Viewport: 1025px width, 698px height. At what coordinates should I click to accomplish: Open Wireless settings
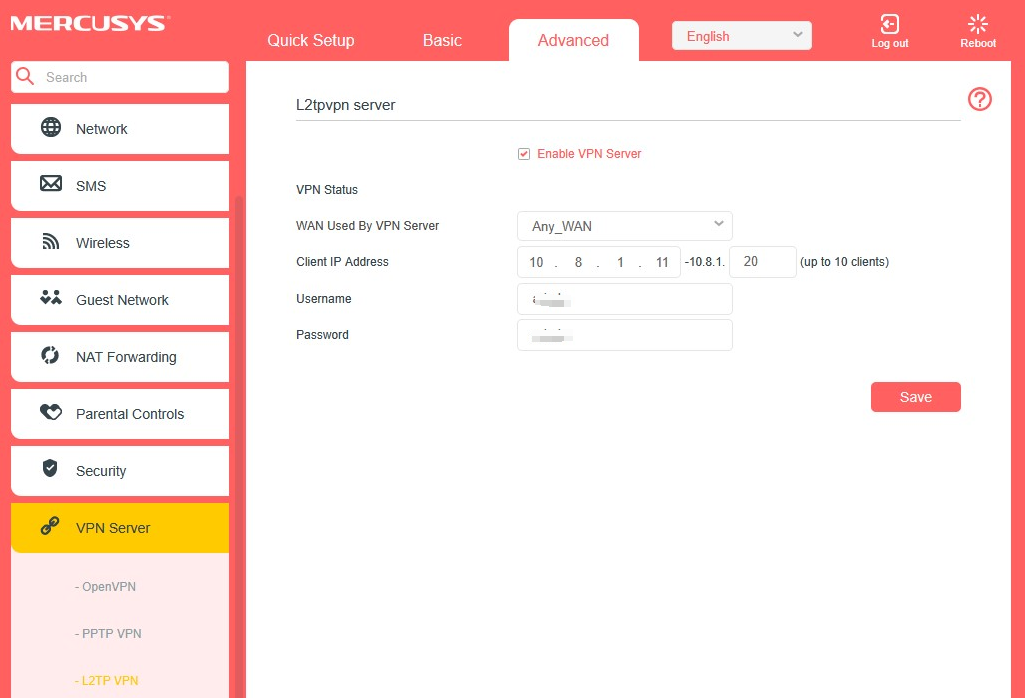(x=103, y=243)
